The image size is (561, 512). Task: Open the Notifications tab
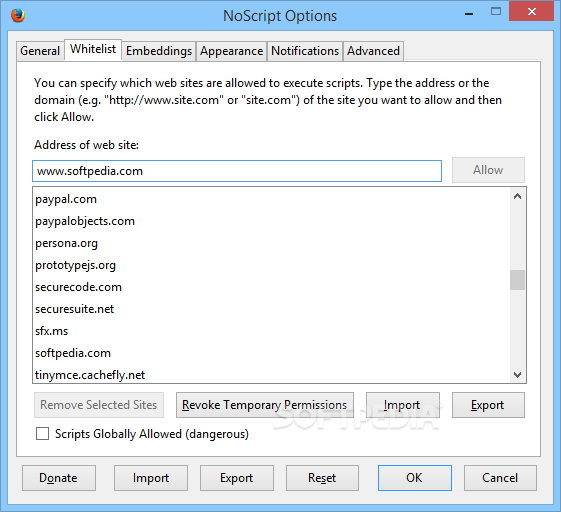click(x=305, y=51)
